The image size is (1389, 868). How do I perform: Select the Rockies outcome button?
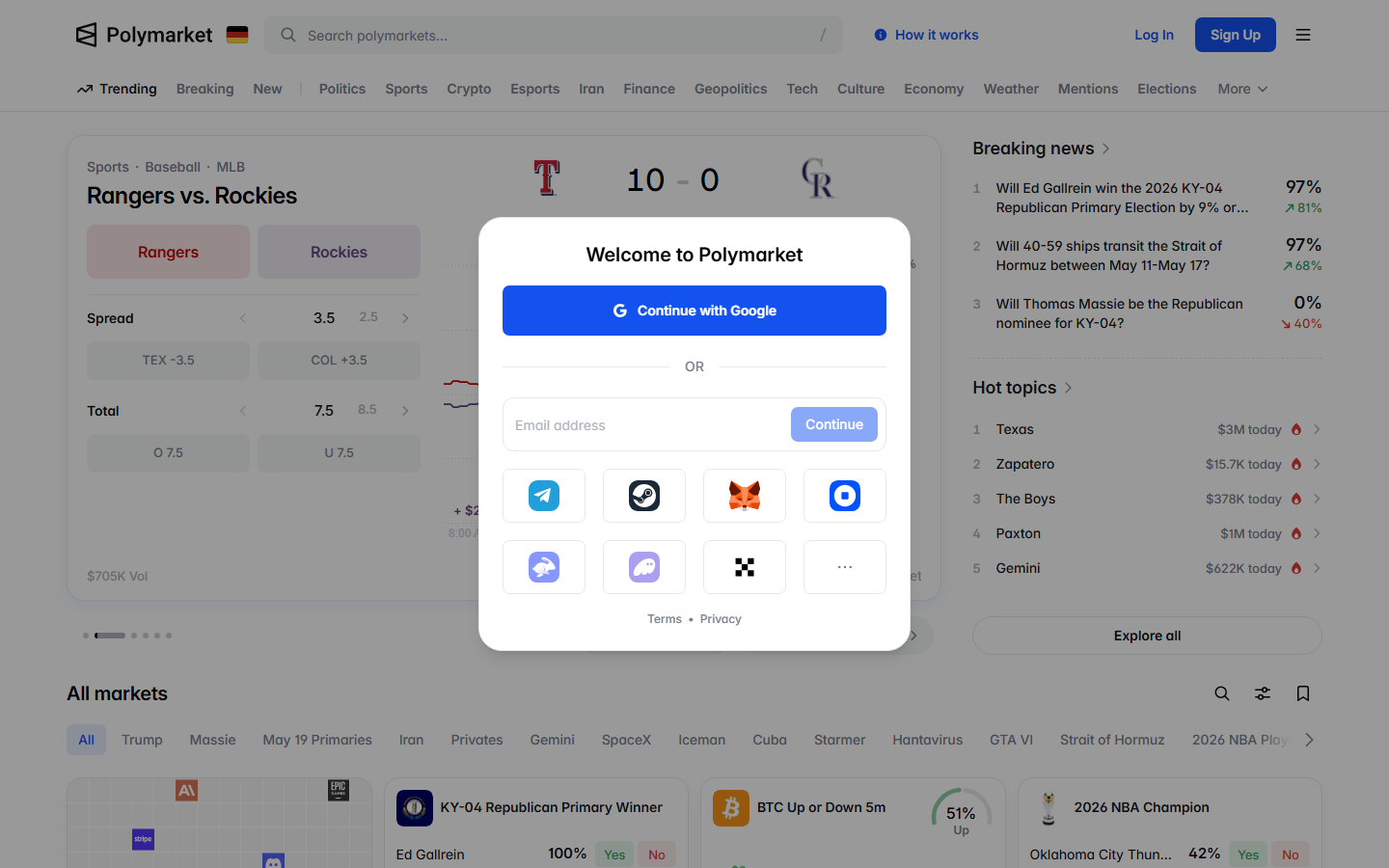pyautogui.click(x=339, y=252)
